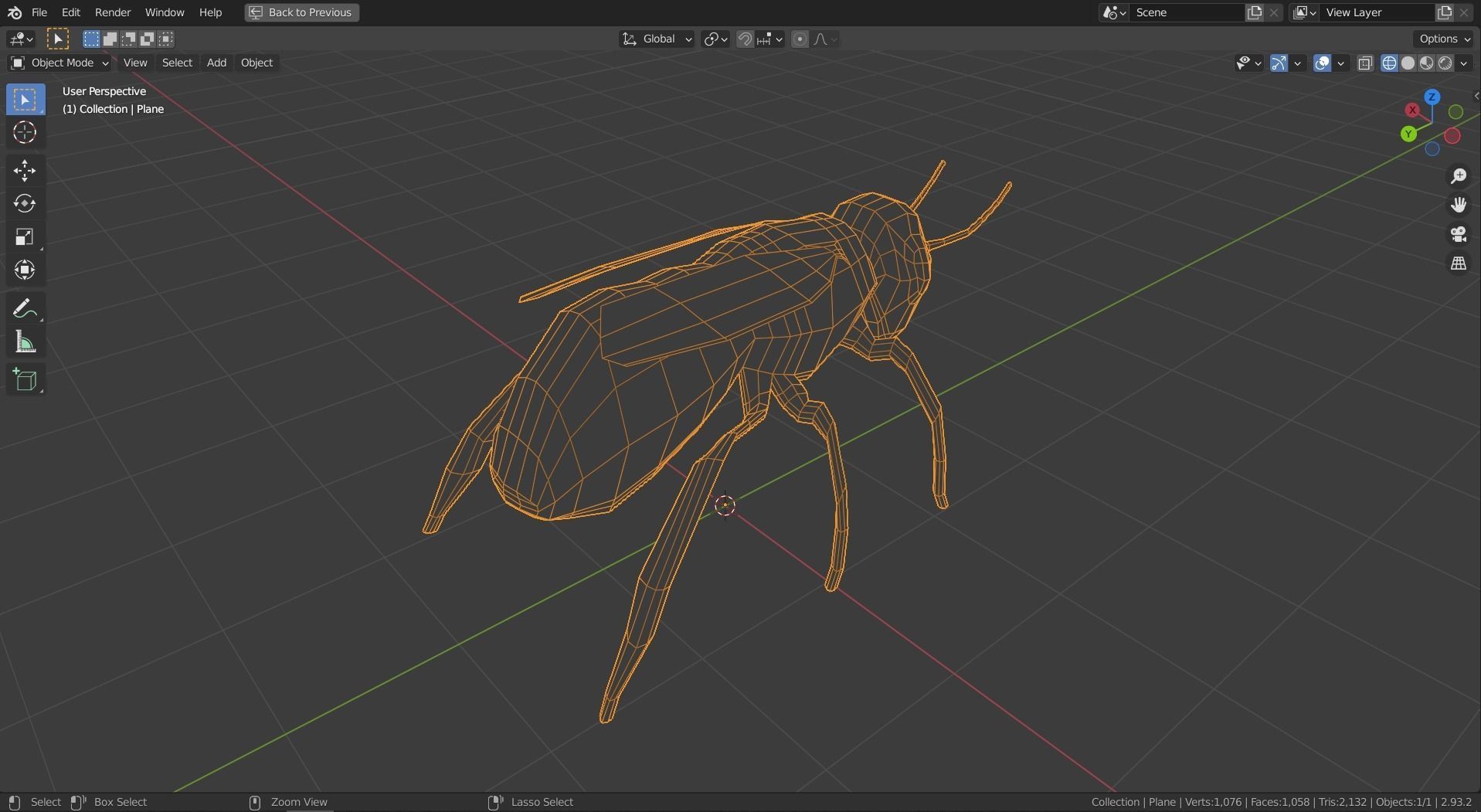Click the Blender logo menu icon

(x=15, y=12)
